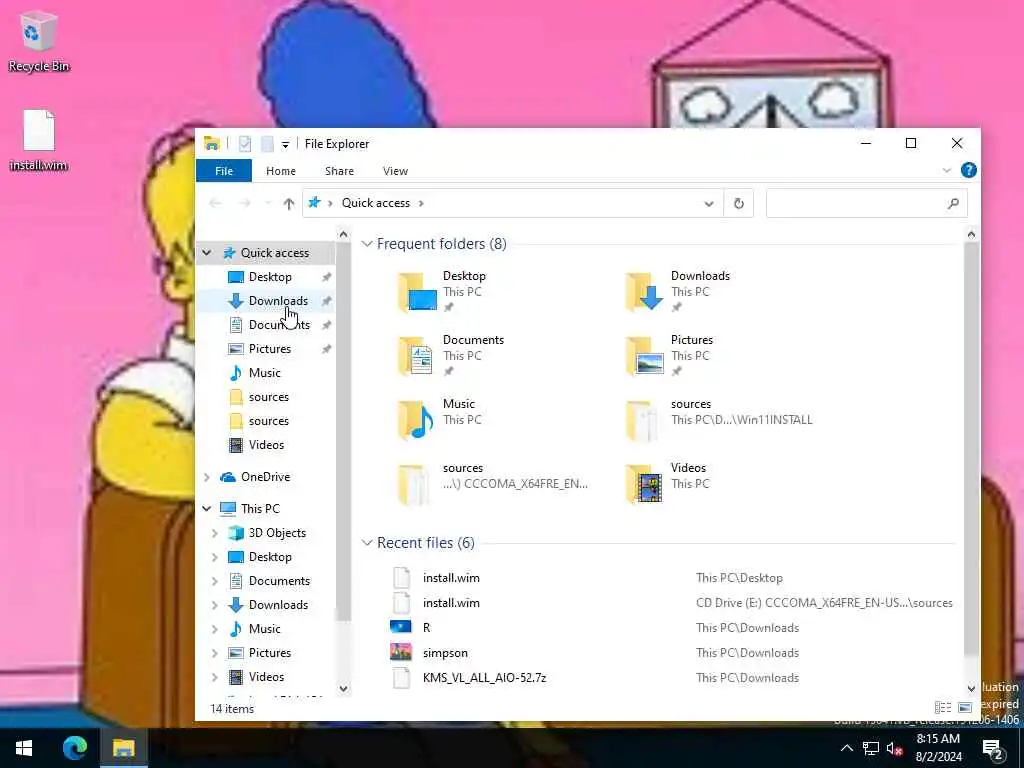Click the Properties quick access toolbar icon
The width and height of the screenshot is (1024, 768).
[x=245, y=144]
